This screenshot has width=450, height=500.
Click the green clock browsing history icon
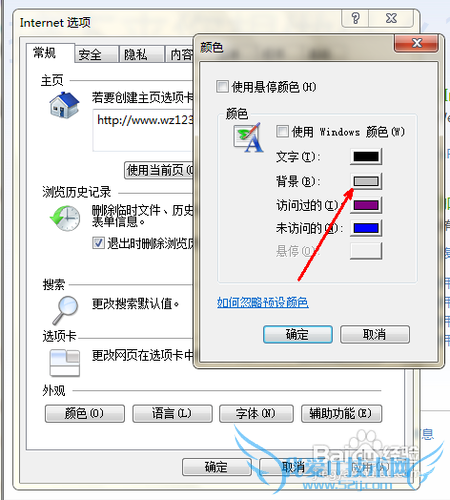[x=65, y=218]
